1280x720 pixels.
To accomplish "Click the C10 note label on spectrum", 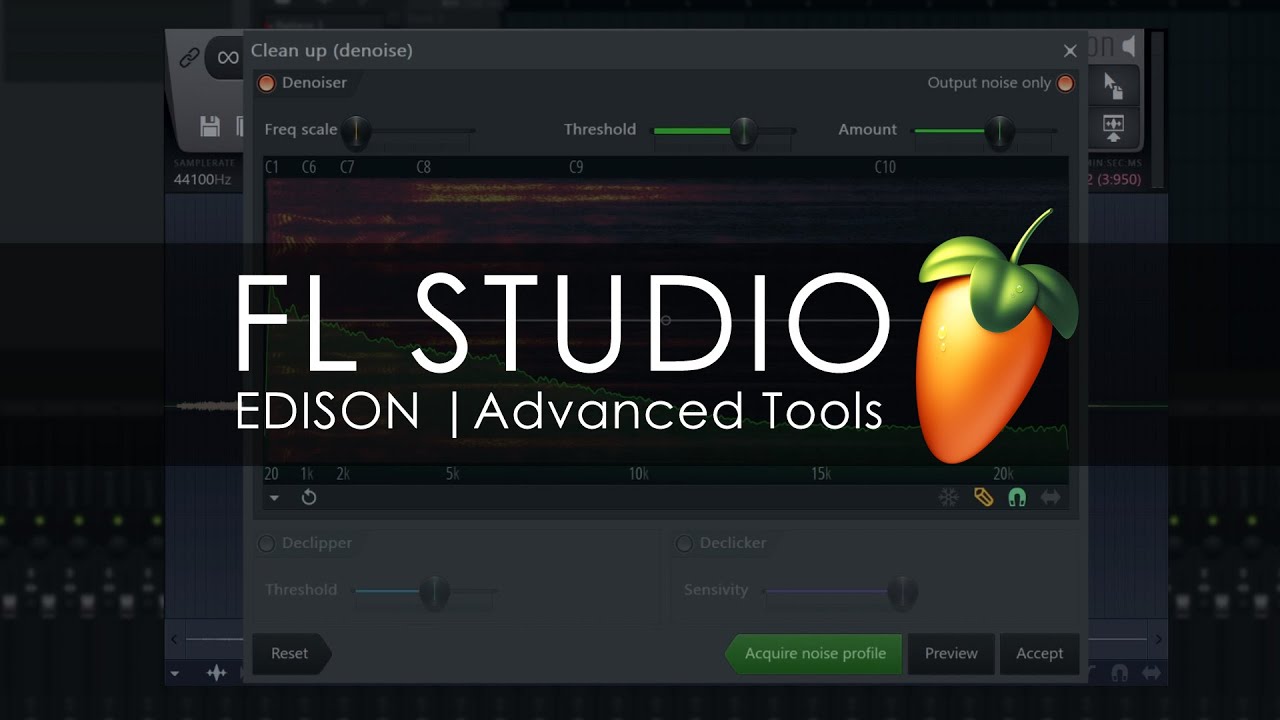I will point(885,167).
